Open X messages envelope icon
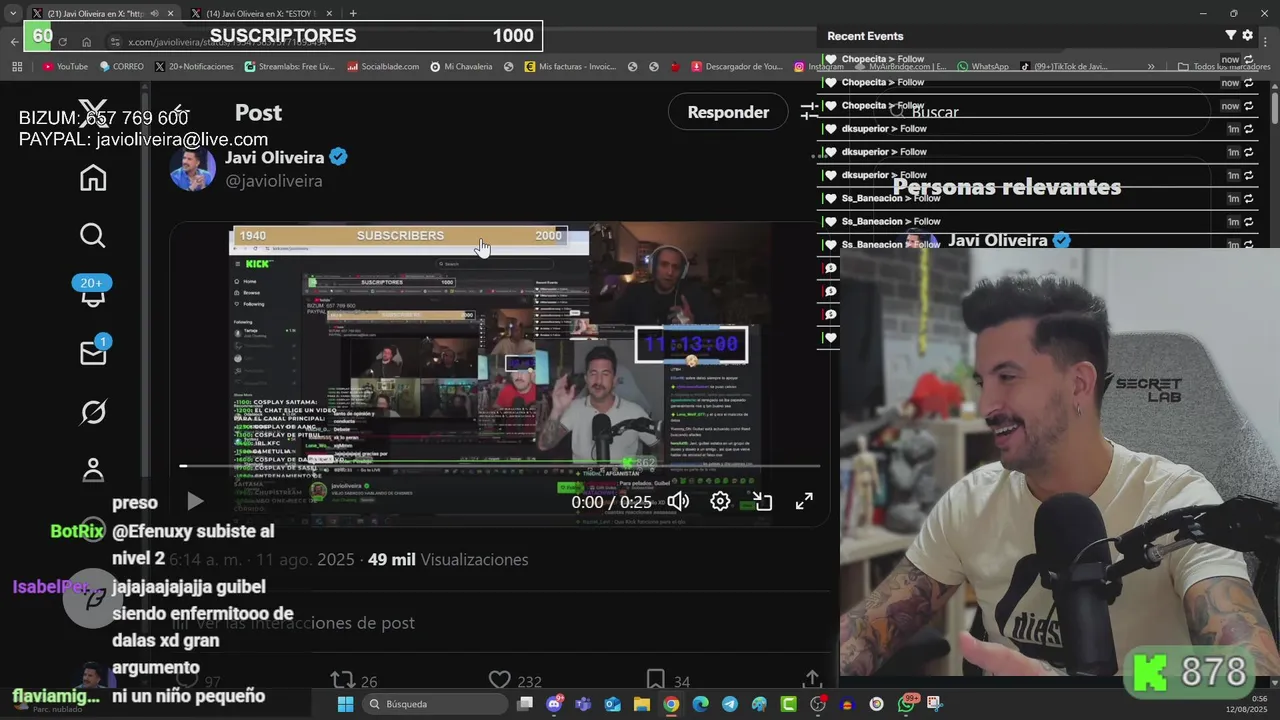This screenshot has height=720, width=1280. point(93,352)
